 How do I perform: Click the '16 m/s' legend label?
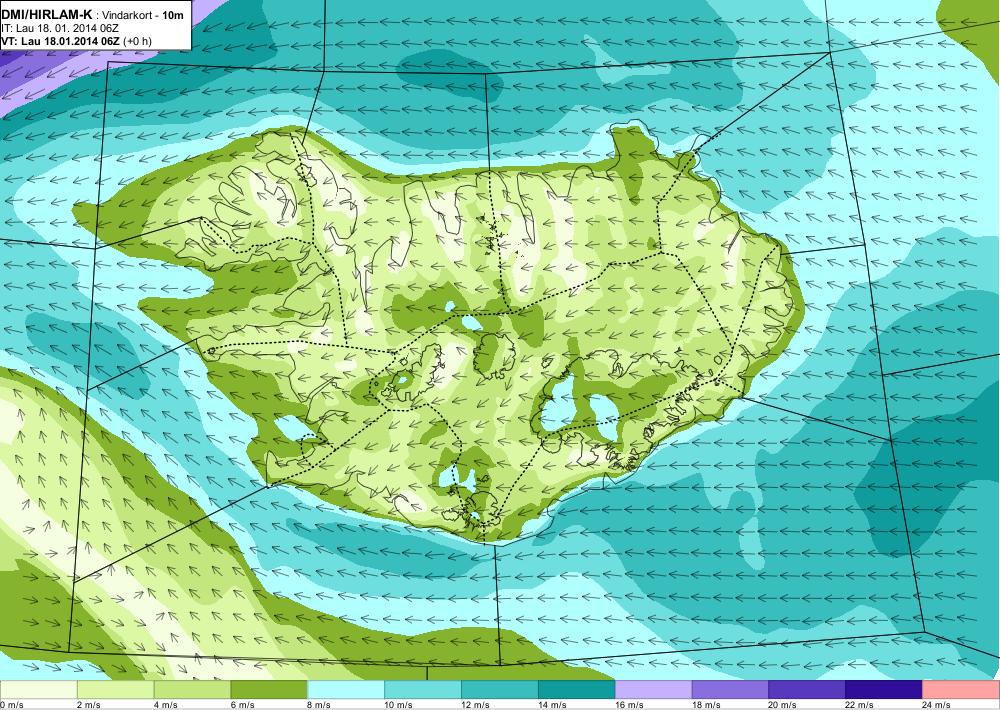tap(629, 705)
